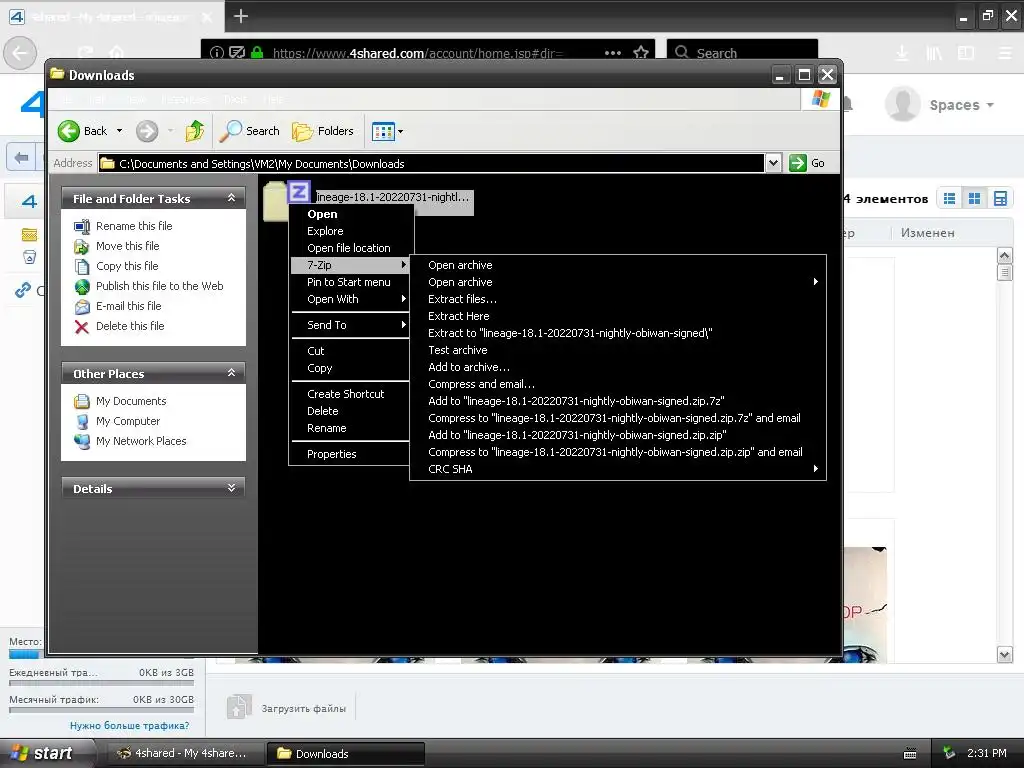Open the Views dropdown in Explorer toolbar
The width and height of the screenshot is (1024, 768).
(387, 131)
